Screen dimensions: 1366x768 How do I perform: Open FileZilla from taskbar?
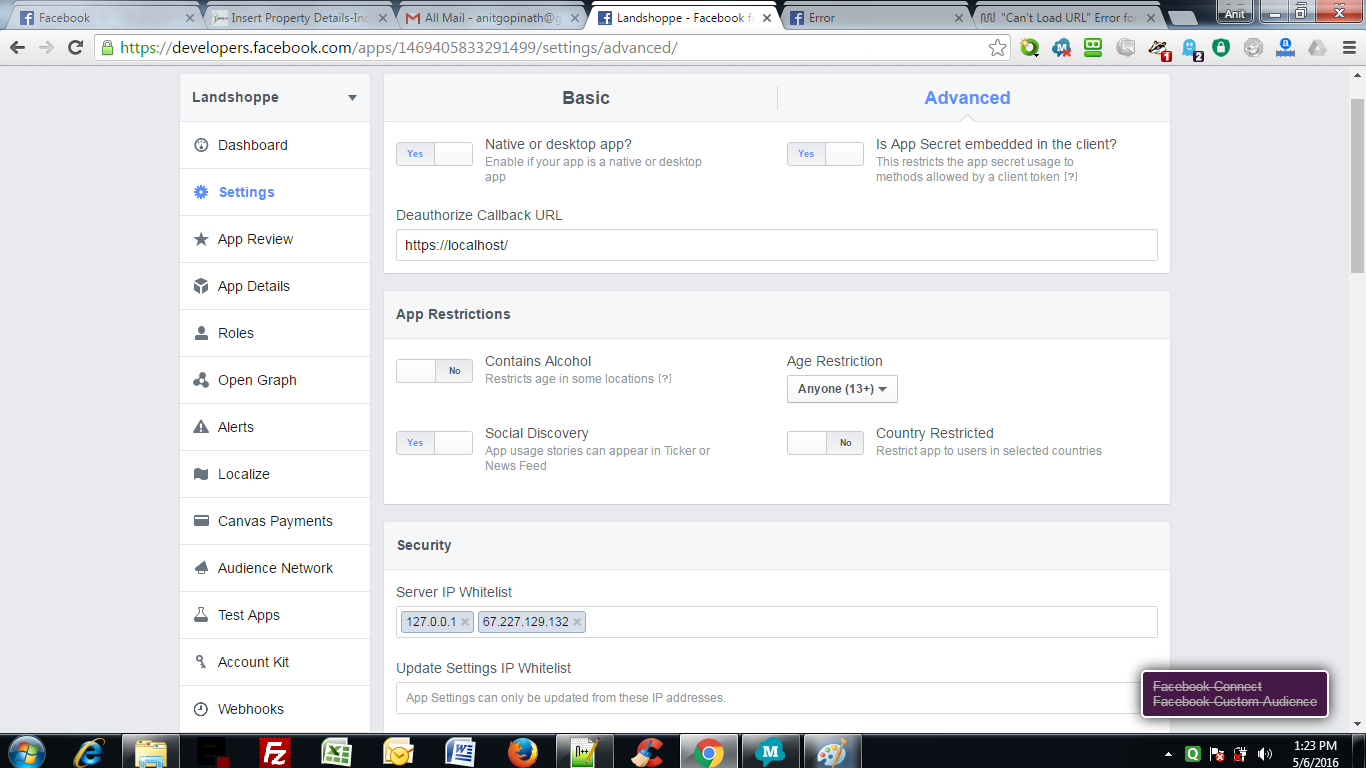coord(274,752)
